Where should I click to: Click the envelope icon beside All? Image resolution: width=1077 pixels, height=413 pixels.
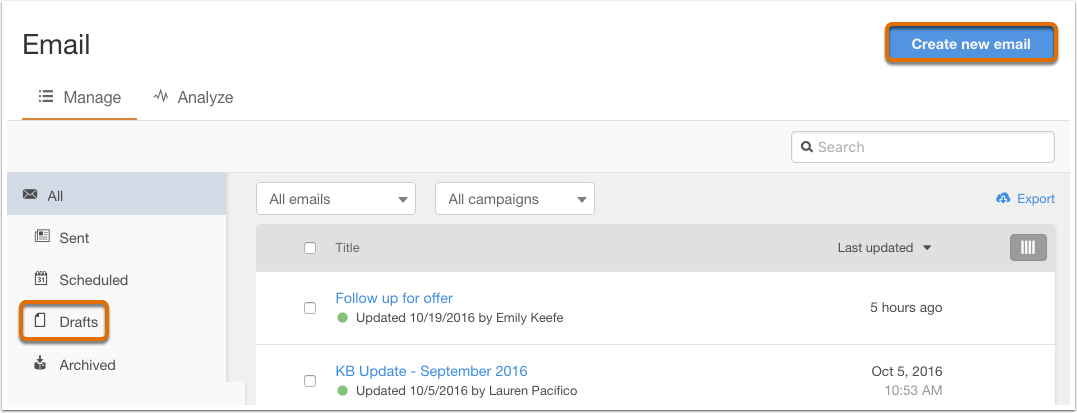click(x=30, y=195)
